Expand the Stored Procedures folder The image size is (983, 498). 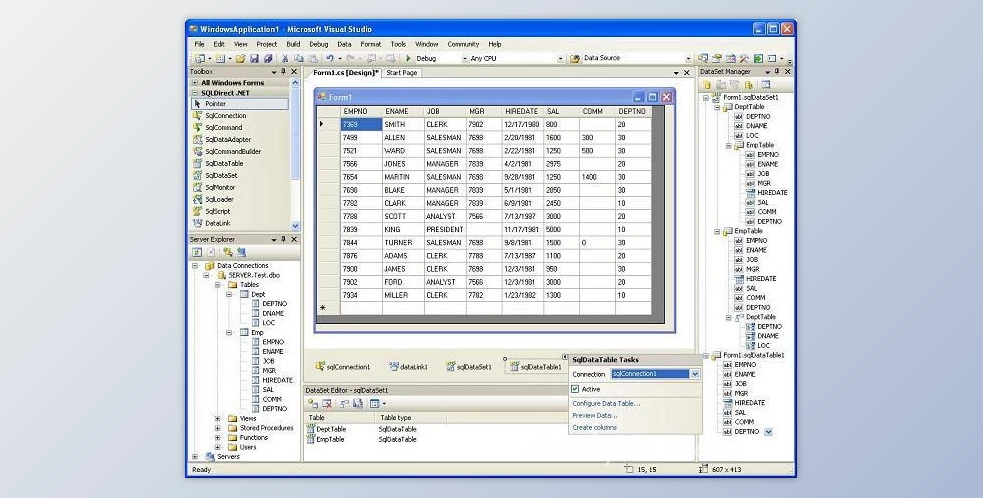tap(218, 428)
